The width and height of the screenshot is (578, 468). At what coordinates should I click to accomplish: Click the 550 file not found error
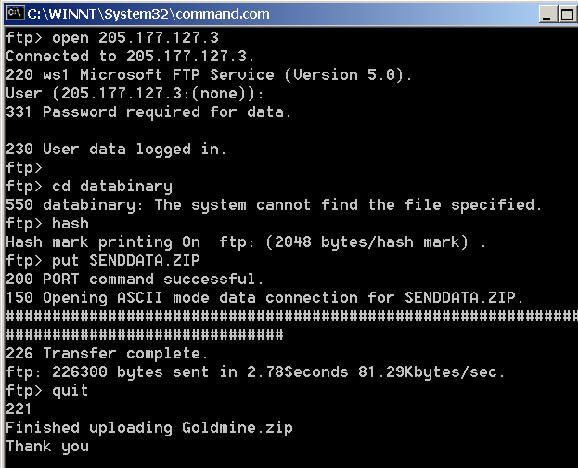coord(274,205)
